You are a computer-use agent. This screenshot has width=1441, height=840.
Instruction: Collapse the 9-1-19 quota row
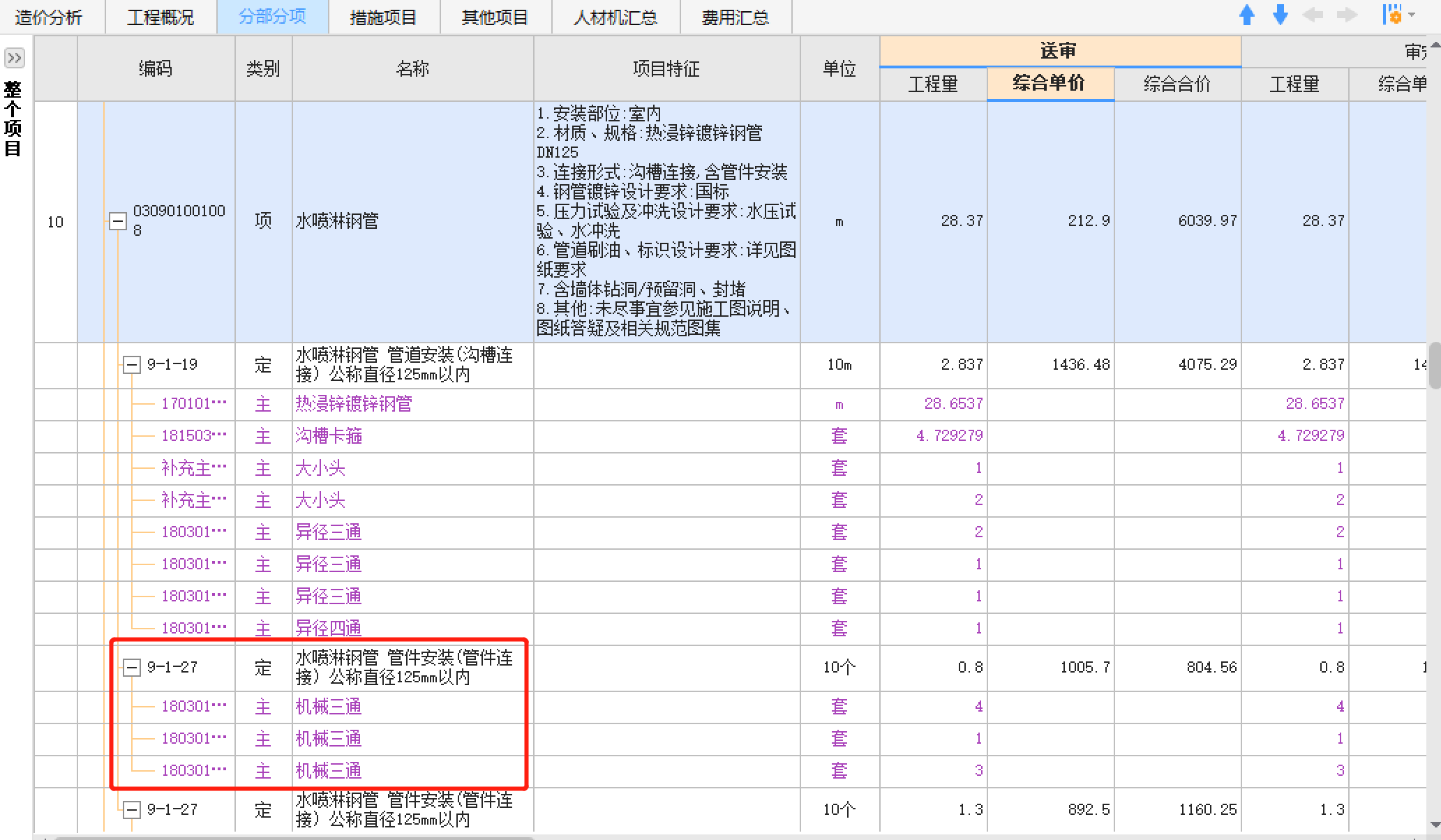tap(132, 364)
